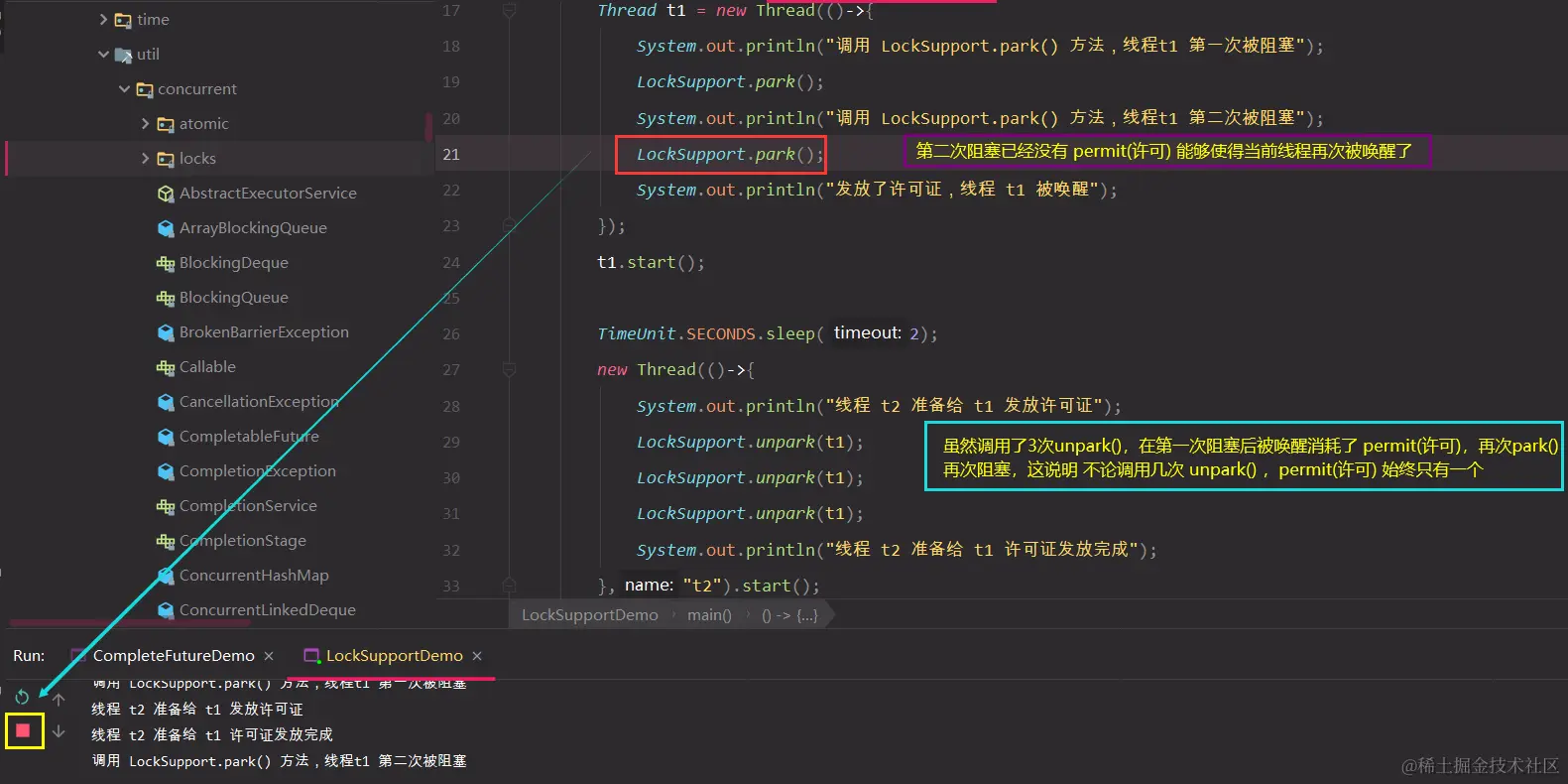The width and height of the screenshot is (1568, 784).
Task: Open the Callable interface
Action: point(207,367)
